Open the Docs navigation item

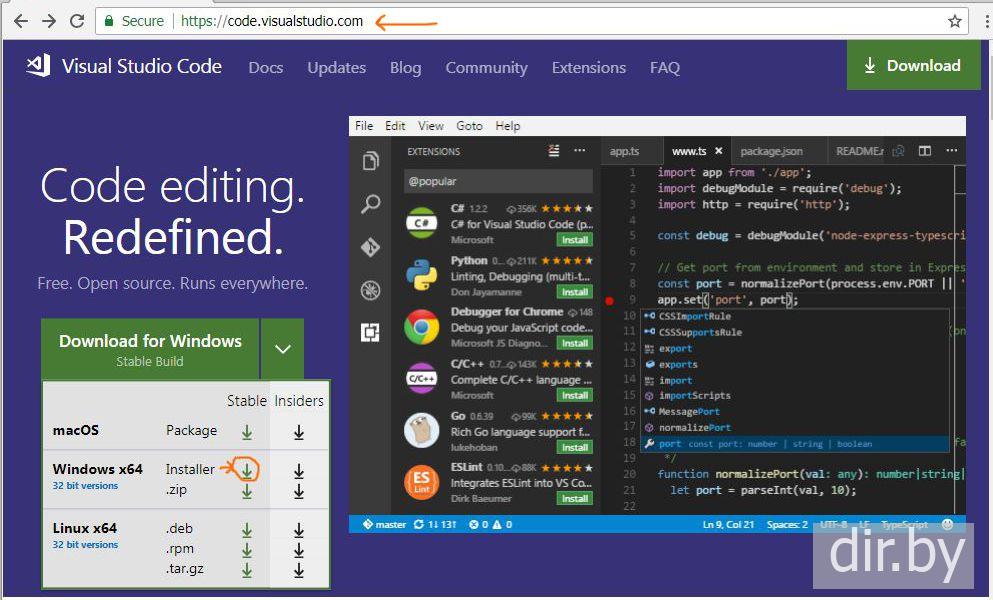point(265,68)
